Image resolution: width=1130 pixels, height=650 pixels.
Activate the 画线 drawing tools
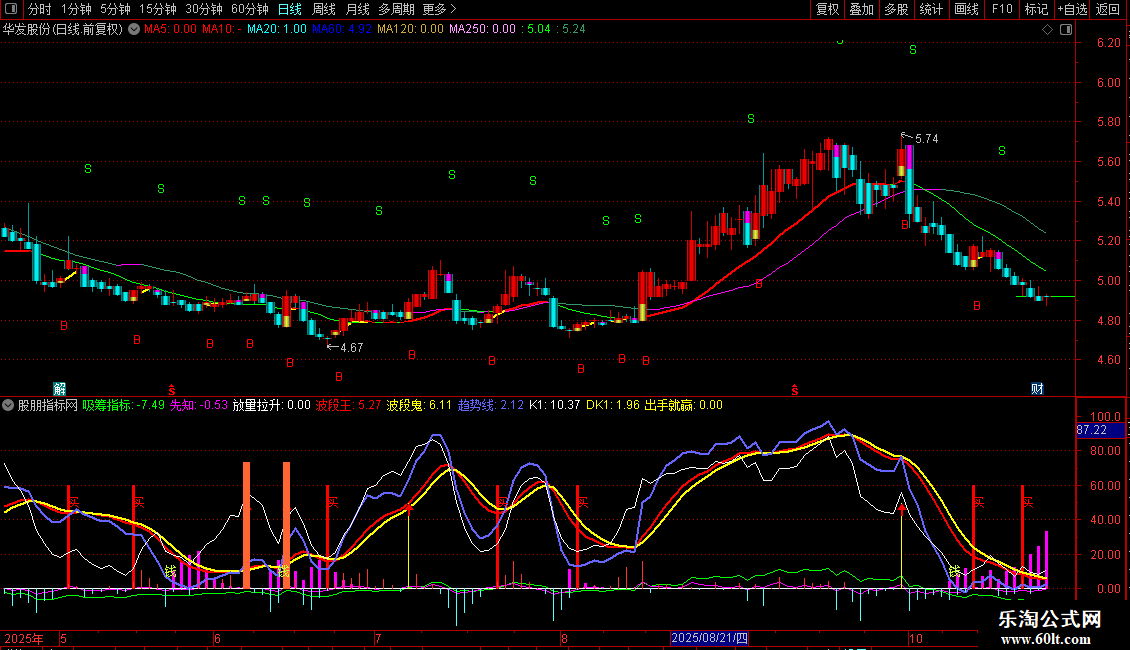966,9
